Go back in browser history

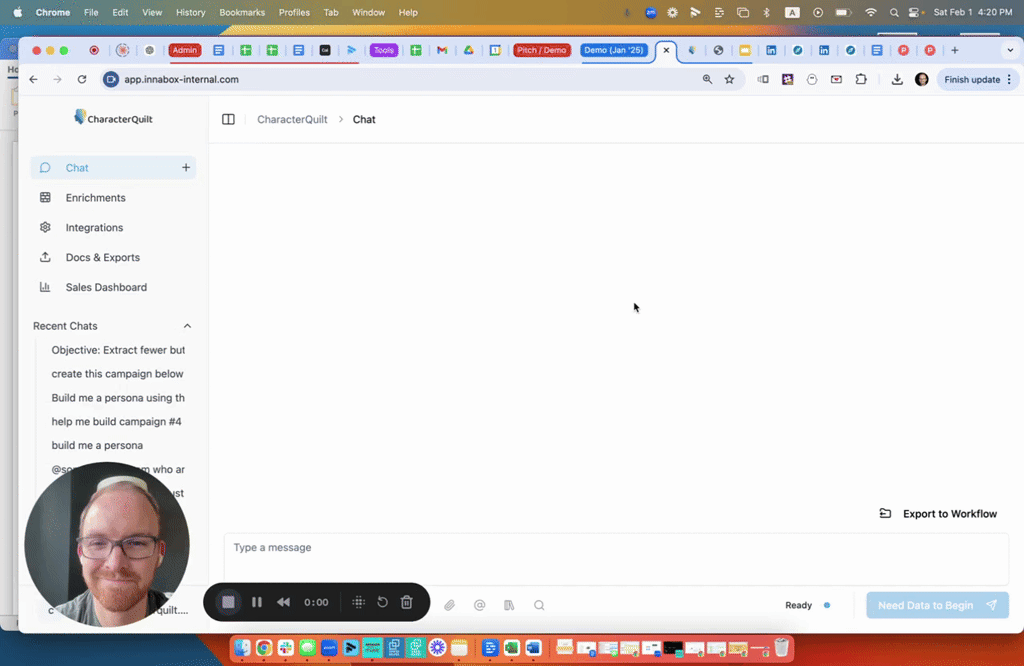pos(33,80)
